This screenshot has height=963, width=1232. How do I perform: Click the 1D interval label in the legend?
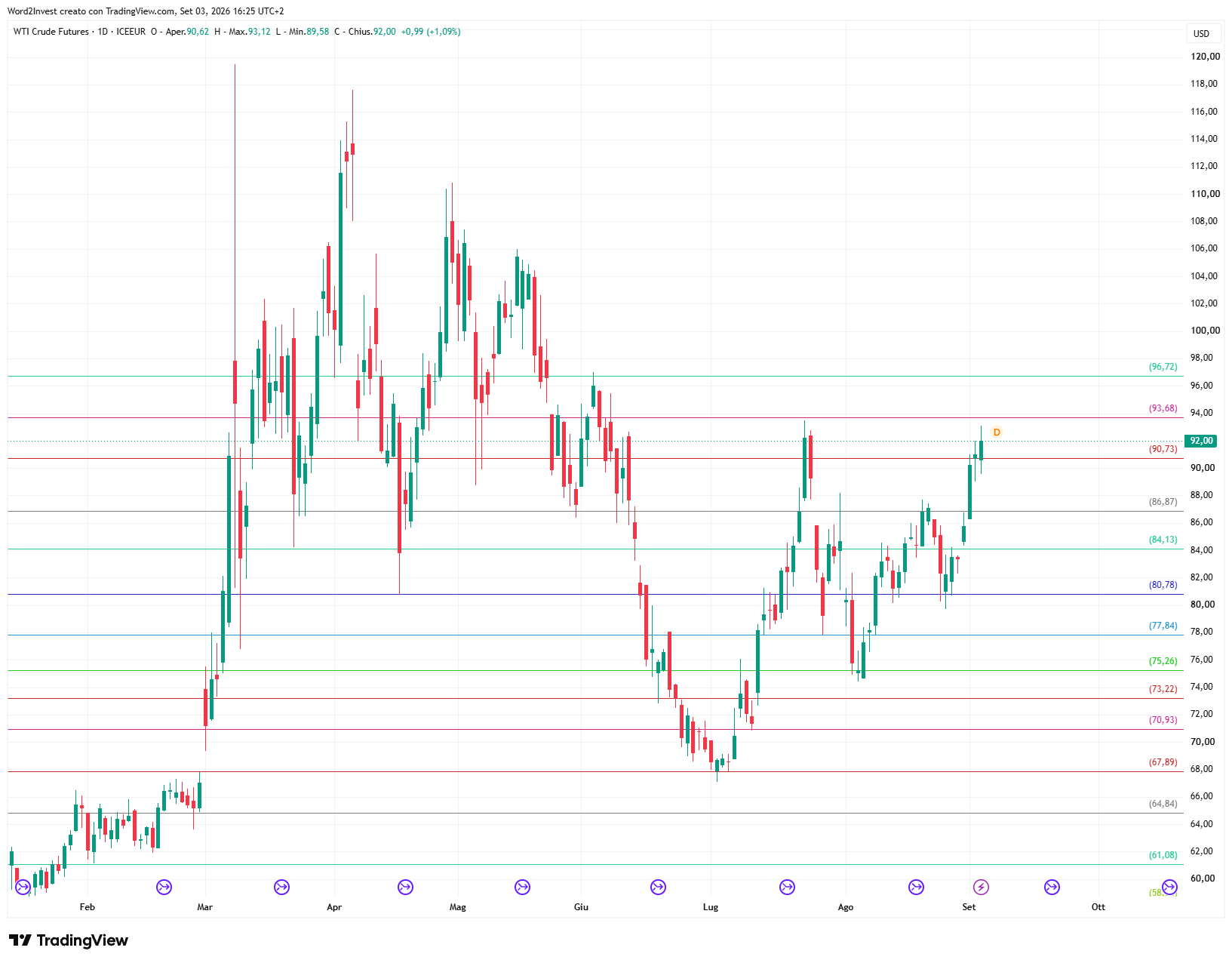(103, 32)
